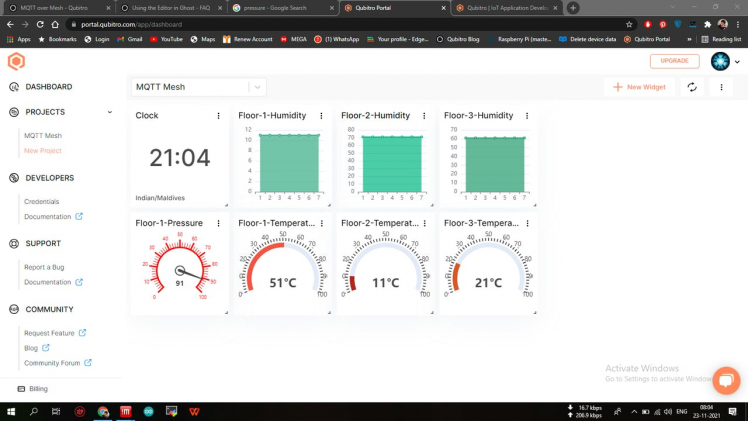The height and width of the screenshot is (421, 748).
Task: Switch to pressure Google Search tab
Action: pyautogui.click(x=282, y=8)
